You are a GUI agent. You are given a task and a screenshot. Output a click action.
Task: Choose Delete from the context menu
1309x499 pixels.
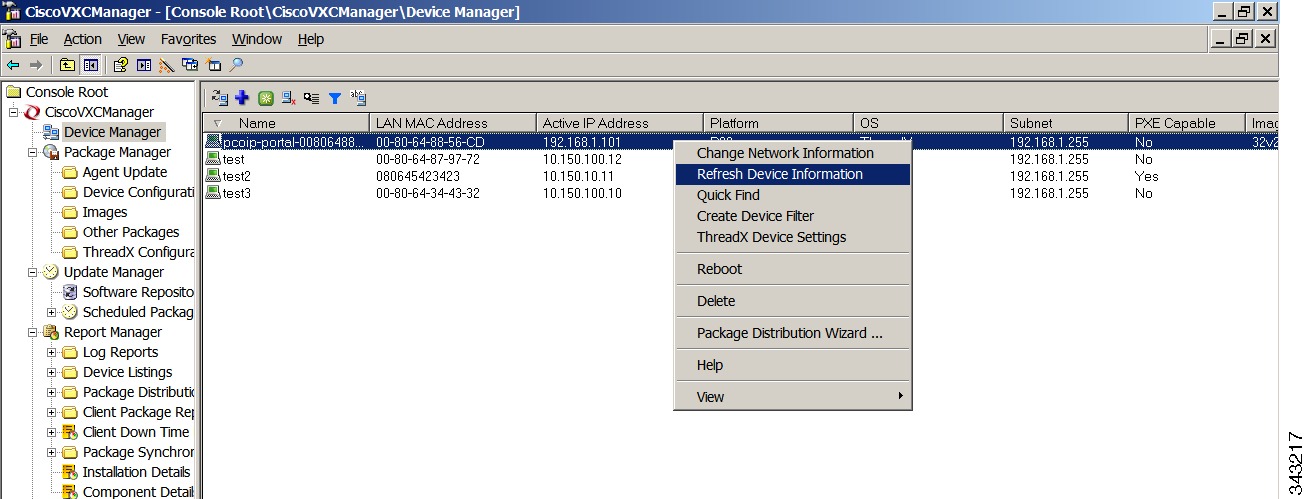[x=793, y=301]
